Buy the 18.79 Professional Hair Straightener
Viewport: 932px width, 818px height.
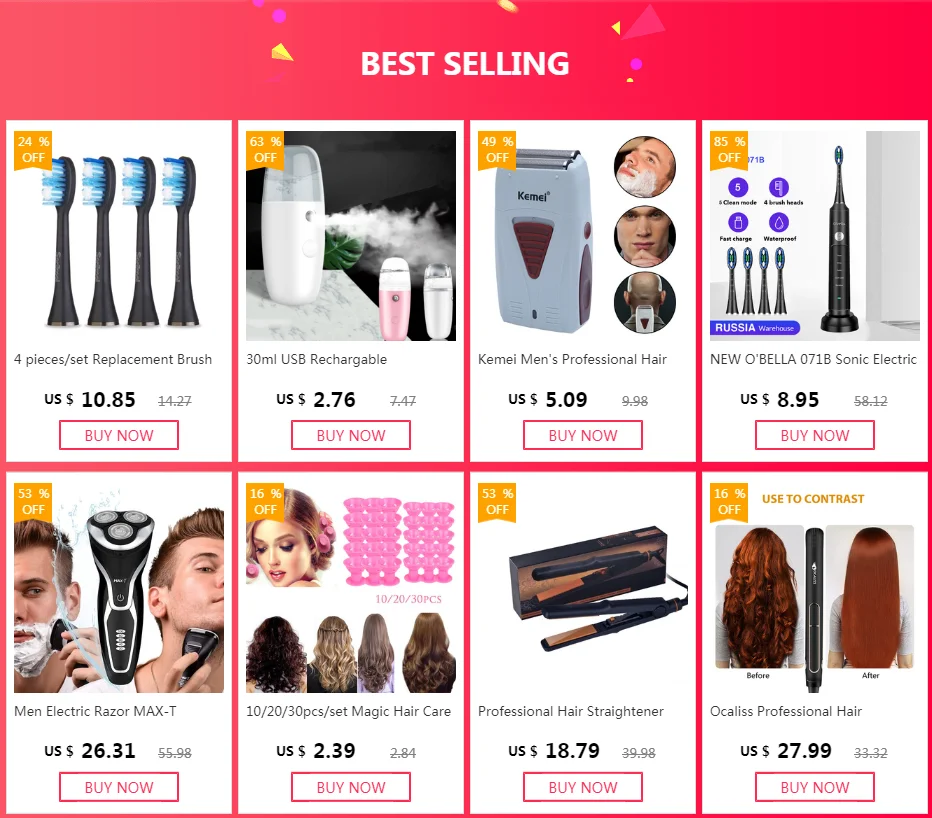[583, 787]
